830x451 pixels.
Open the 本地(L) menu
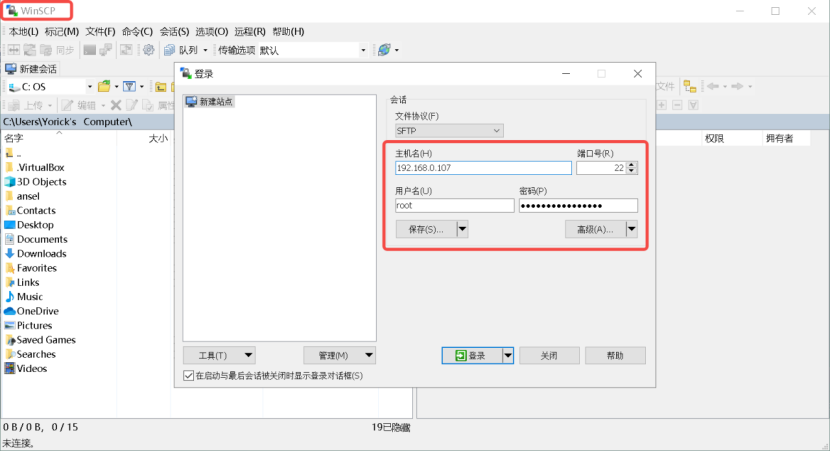click(23, 32)
